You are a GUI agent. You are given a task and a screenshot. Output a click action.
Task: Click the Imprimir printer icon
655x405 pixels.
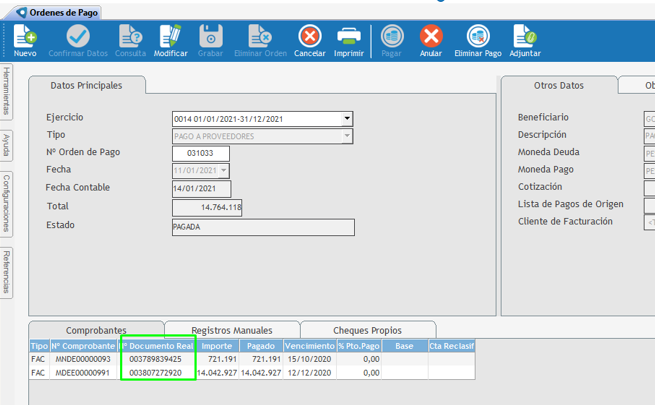click(349, 38)
